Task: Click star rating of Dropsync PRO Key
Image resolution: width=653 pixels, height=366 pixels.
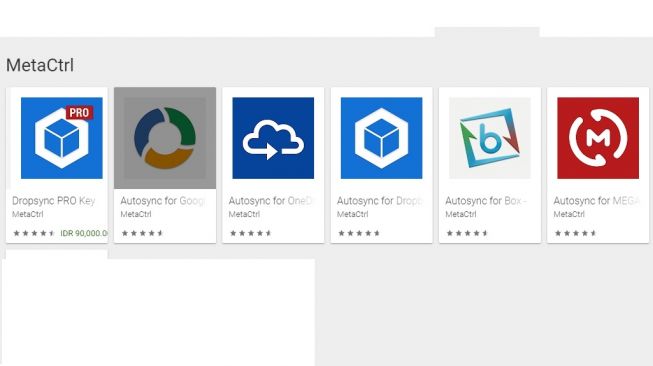Action: 34,233
